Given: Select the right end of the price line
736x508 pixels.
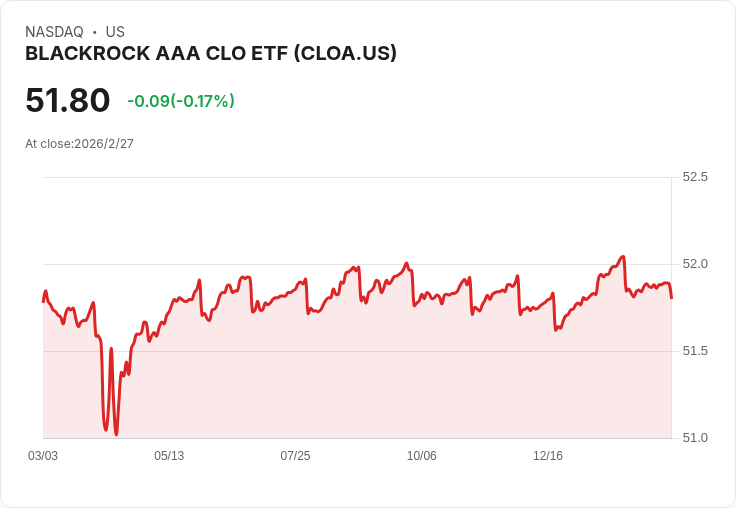Looking at the screenshot, I should [672, 297].
